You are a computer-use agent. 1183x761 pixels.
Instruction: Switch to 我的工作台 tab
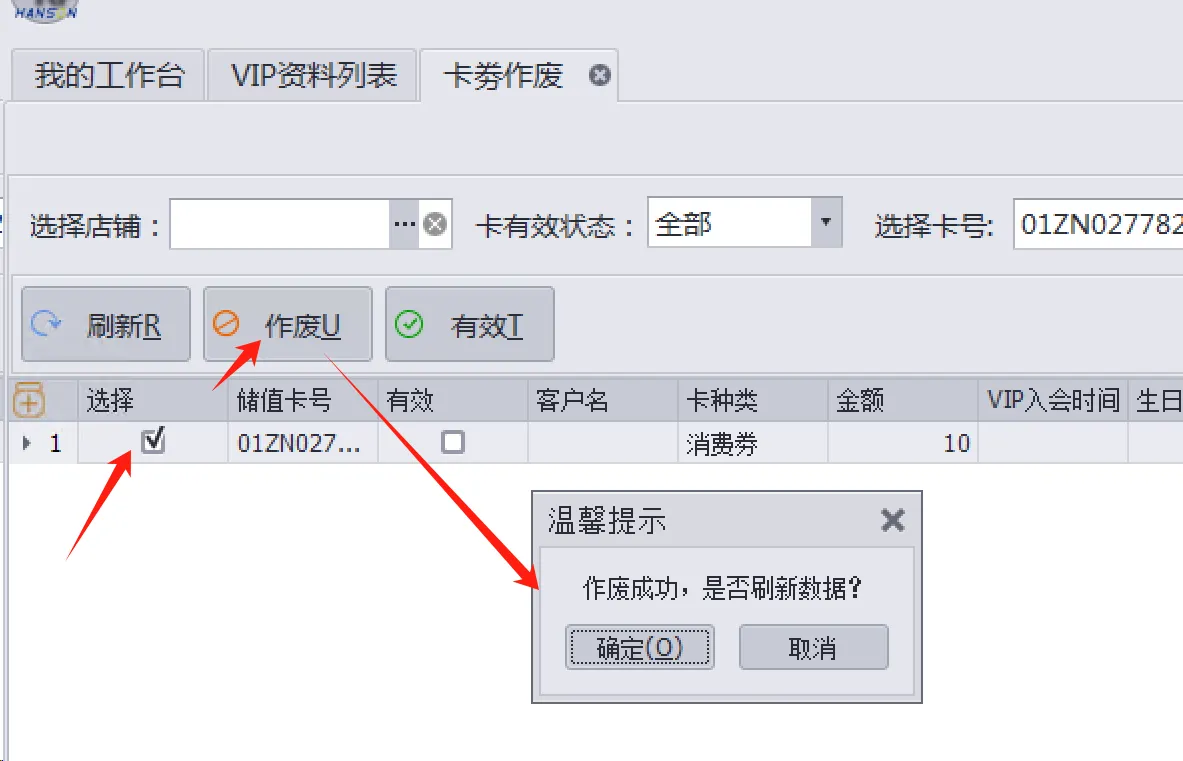[x=109, y=75]
